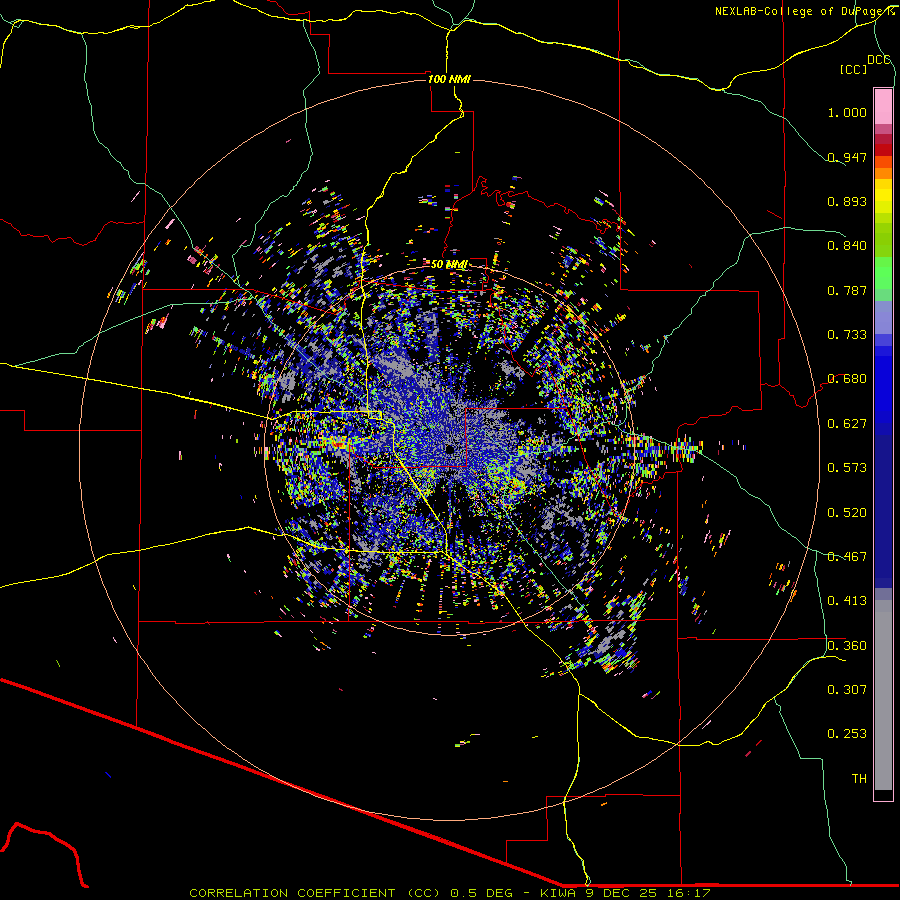The image size is (900, 900).
Task: Click the 0.413 color scale value
Action: [x=847, y=601]
